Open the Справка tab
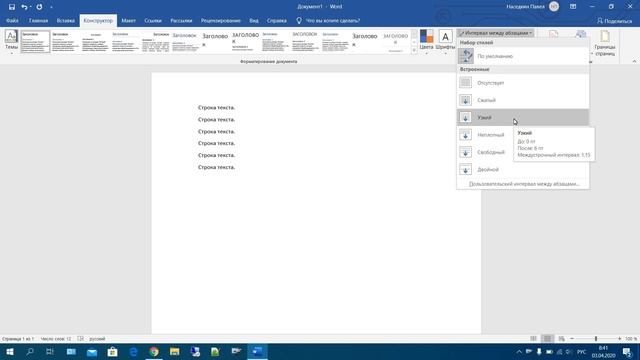The image size is (640, 360). point(276,20)
